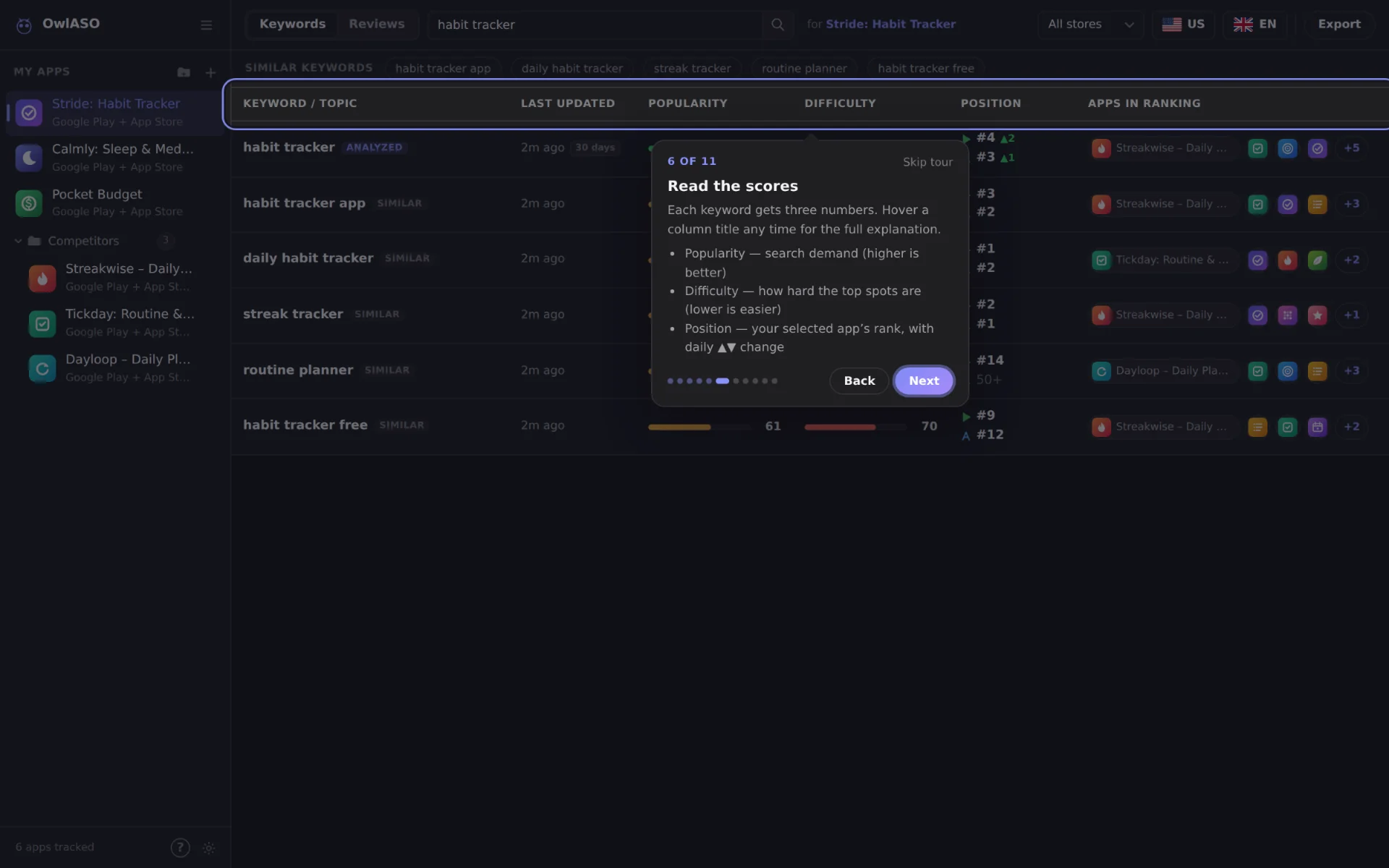
Task: Open the Tickday competitor checkbox icon
Action: tap(42, 323)
